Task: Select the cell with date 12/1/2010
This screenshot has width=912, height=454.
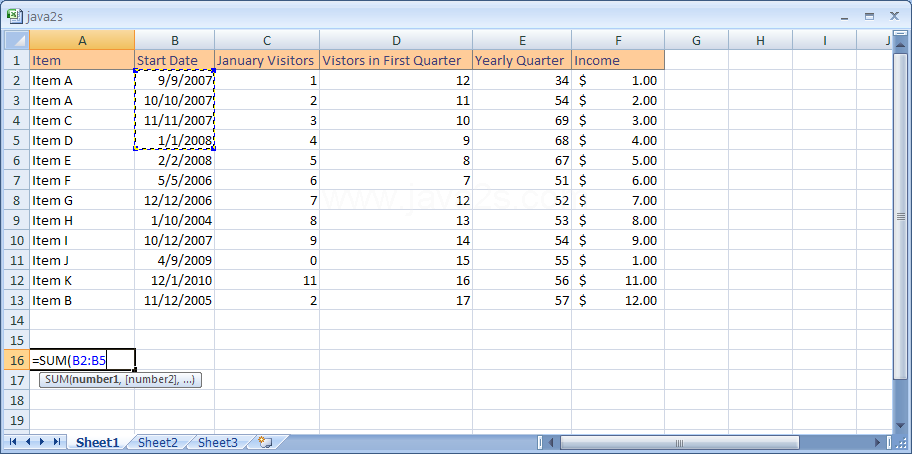Action: click(x=174, y=280)
